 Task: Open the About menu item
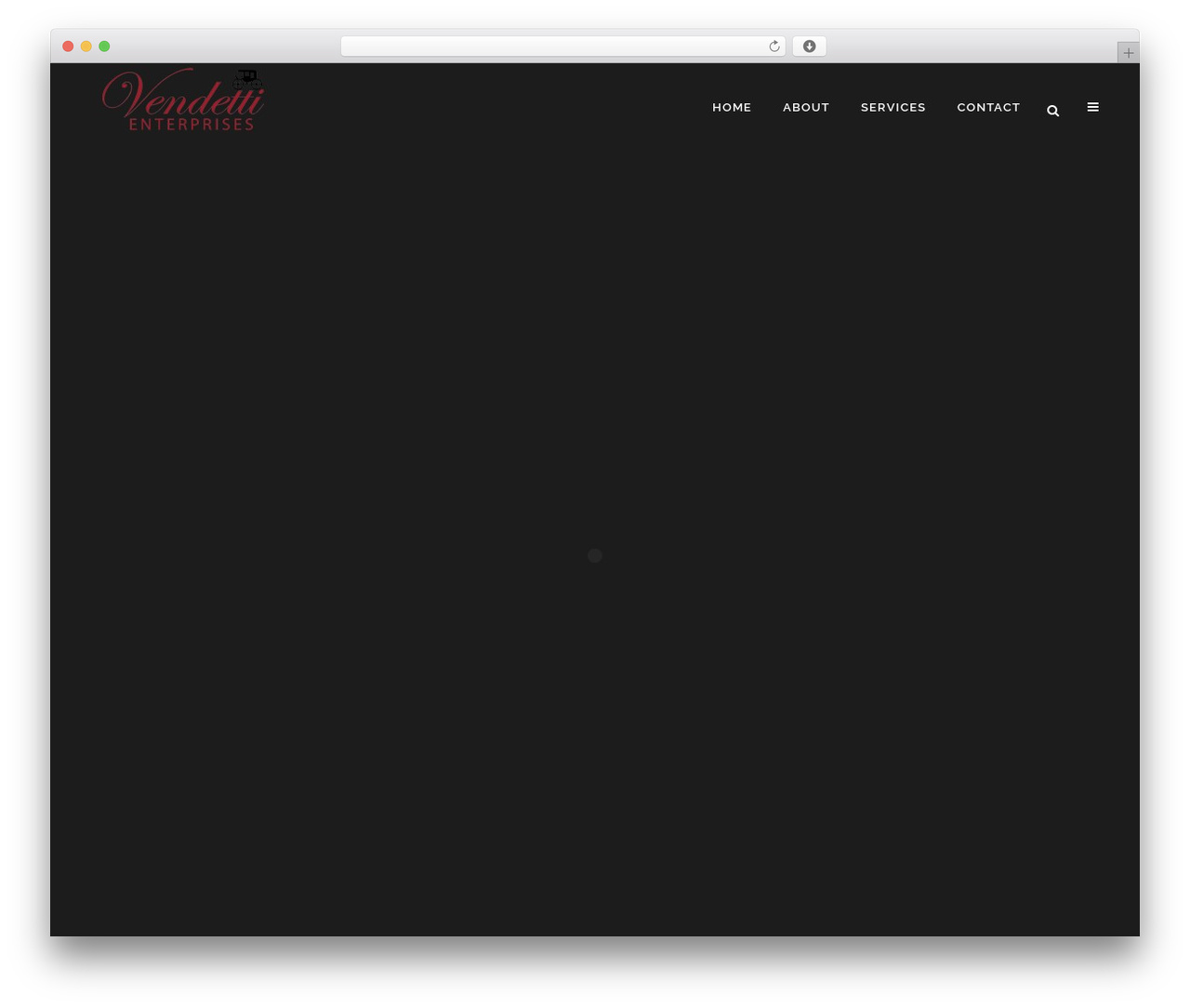pos(806,107)
